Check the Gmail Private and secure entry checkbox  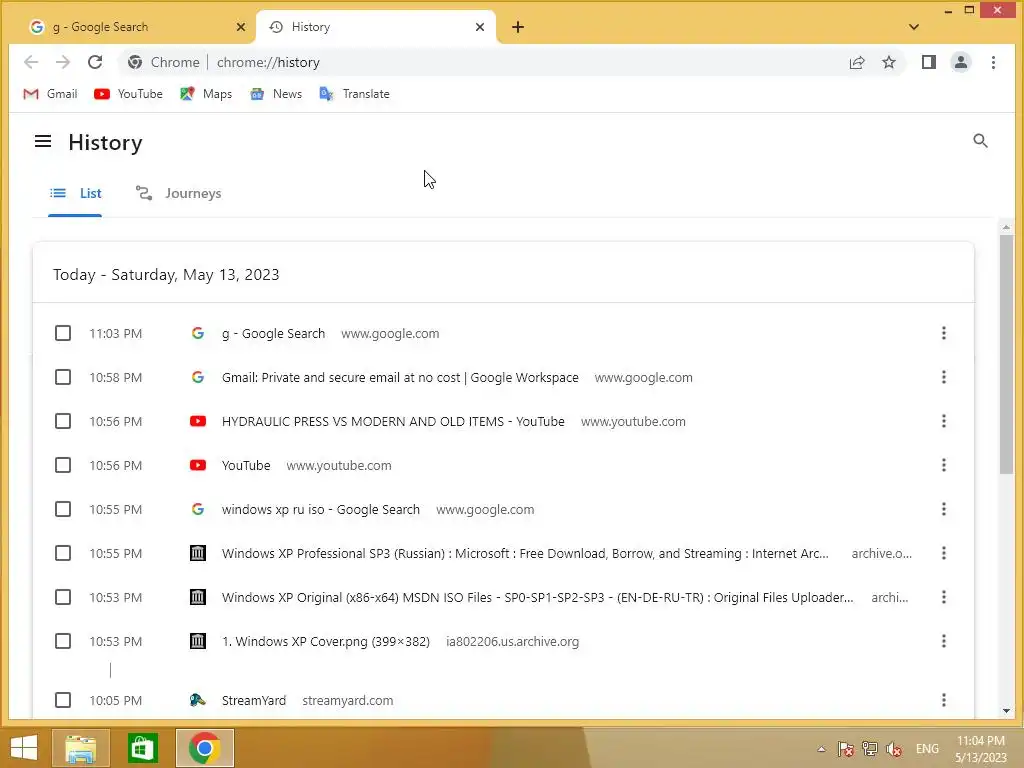63,377
